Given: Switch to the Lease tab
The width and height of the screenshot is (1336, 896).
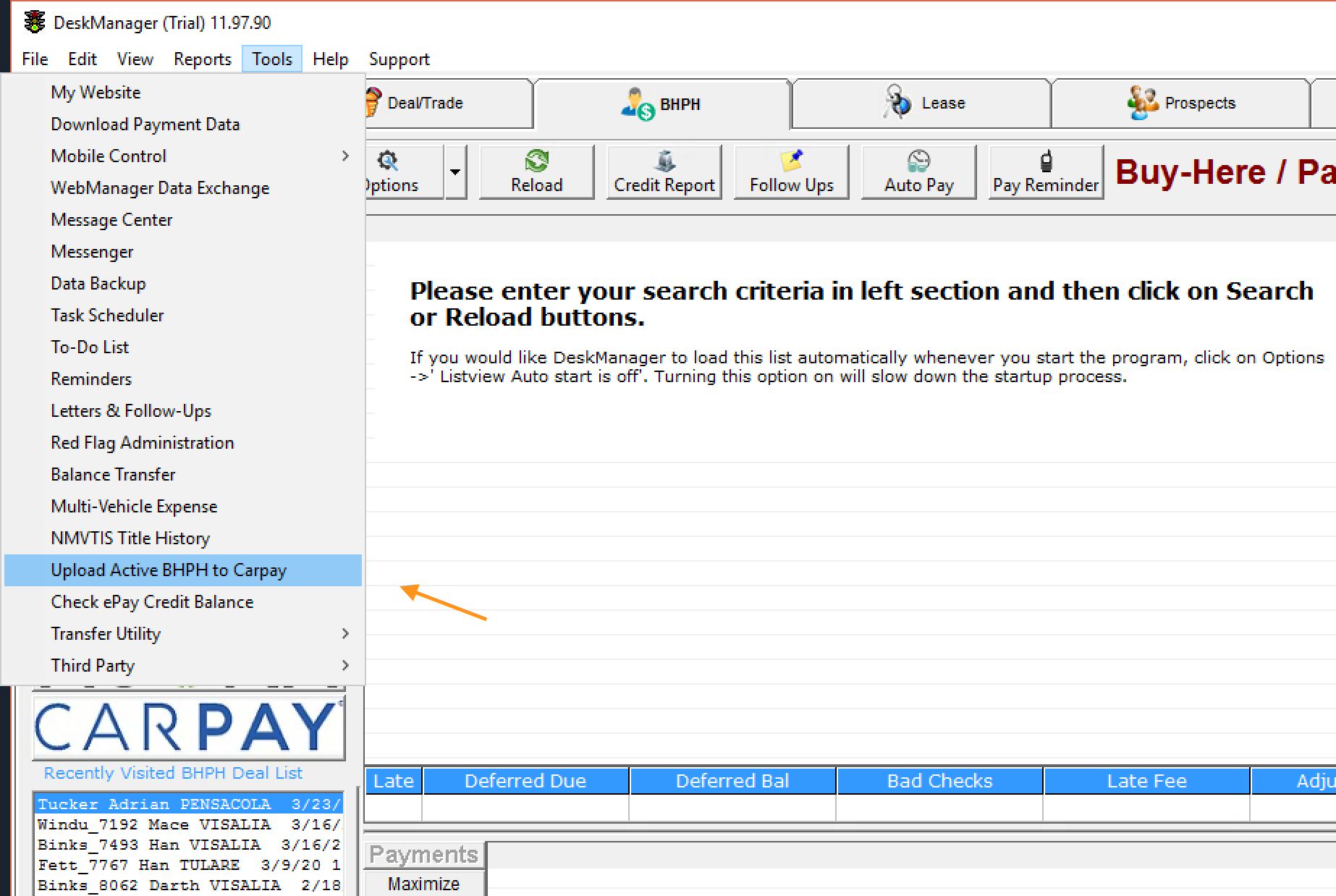Looking at the screenshot, I should click(922, 103).
